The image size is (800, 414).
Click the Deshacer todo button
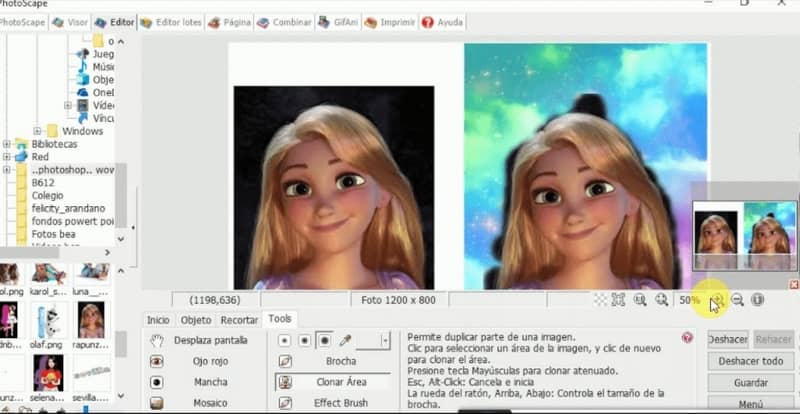[751, 361]
